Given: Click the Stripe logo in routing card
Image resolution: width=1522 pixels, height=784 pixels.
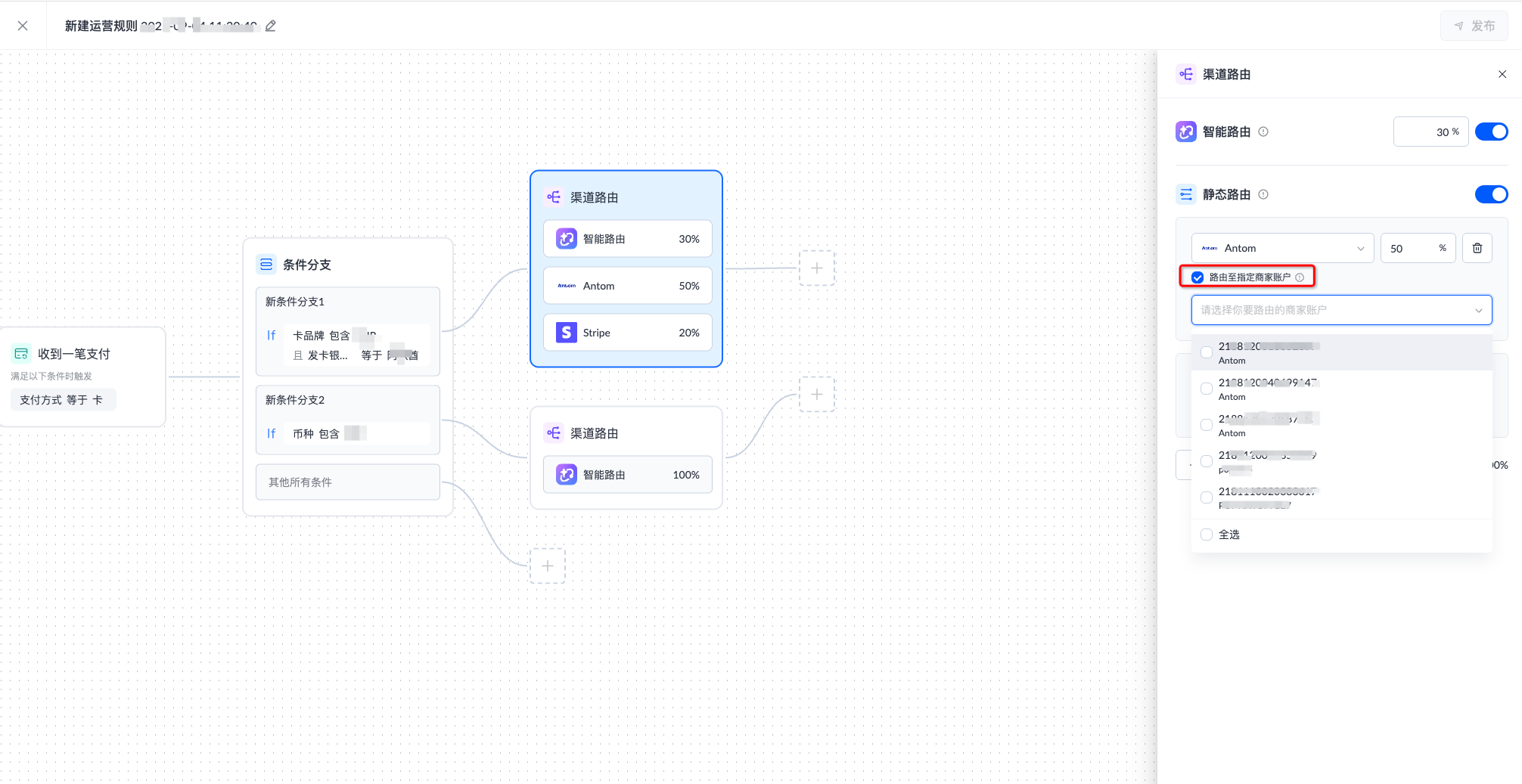Looking at the screenshot, I should click(567, 333).
